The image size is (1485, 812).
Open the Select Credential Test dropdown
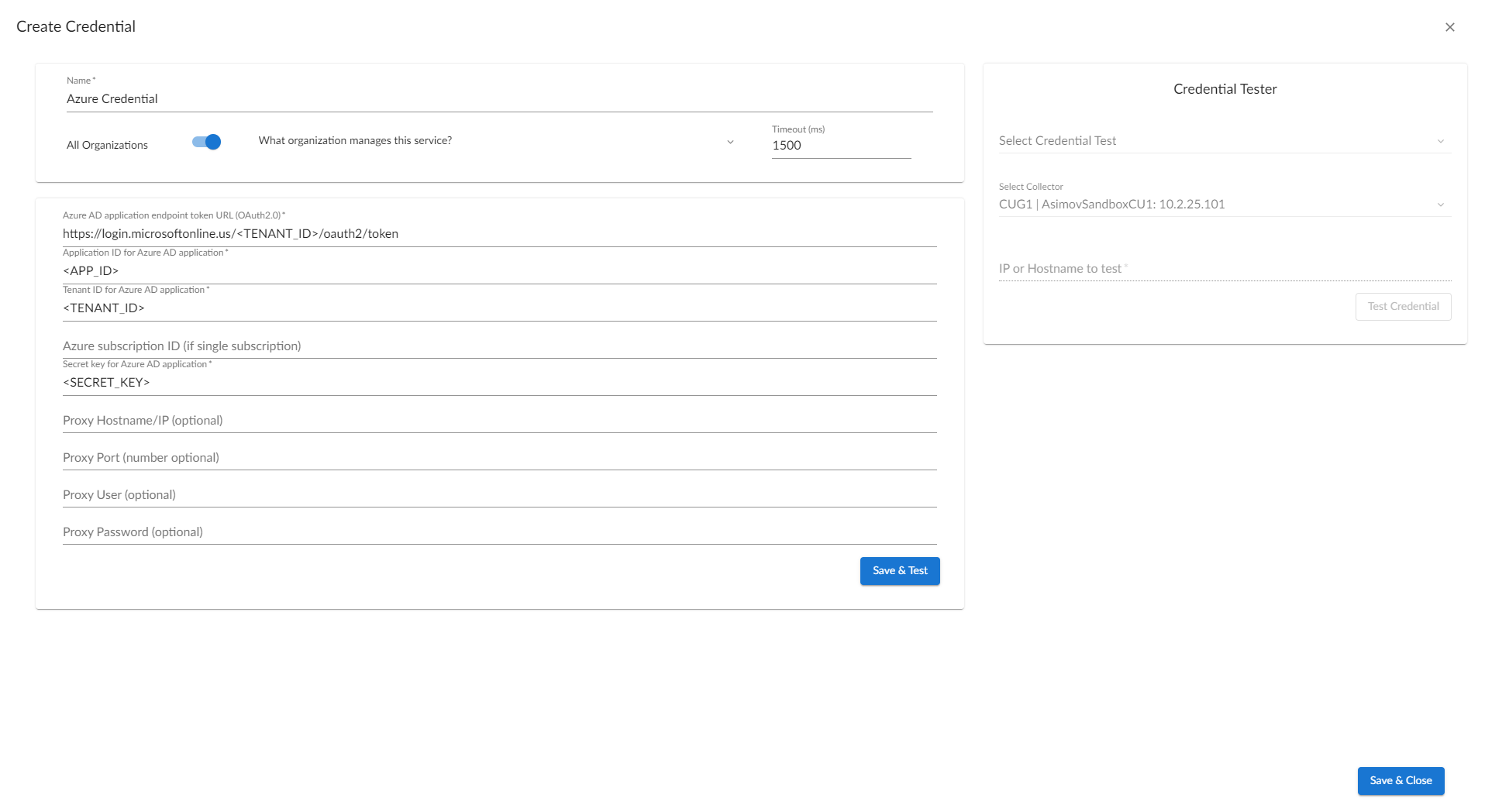pyautogui.click(x=1224, y=141)
